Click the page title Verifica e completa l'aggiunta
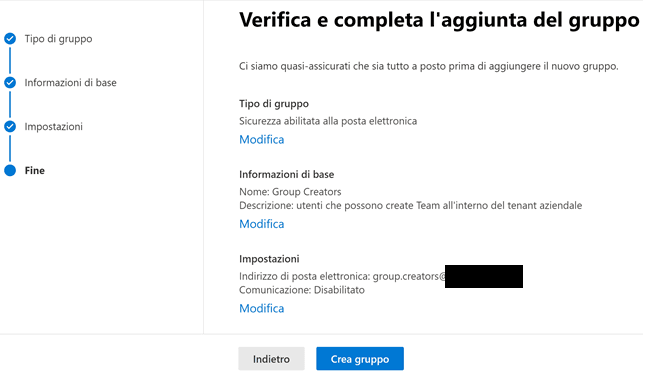 pos(439,20)
